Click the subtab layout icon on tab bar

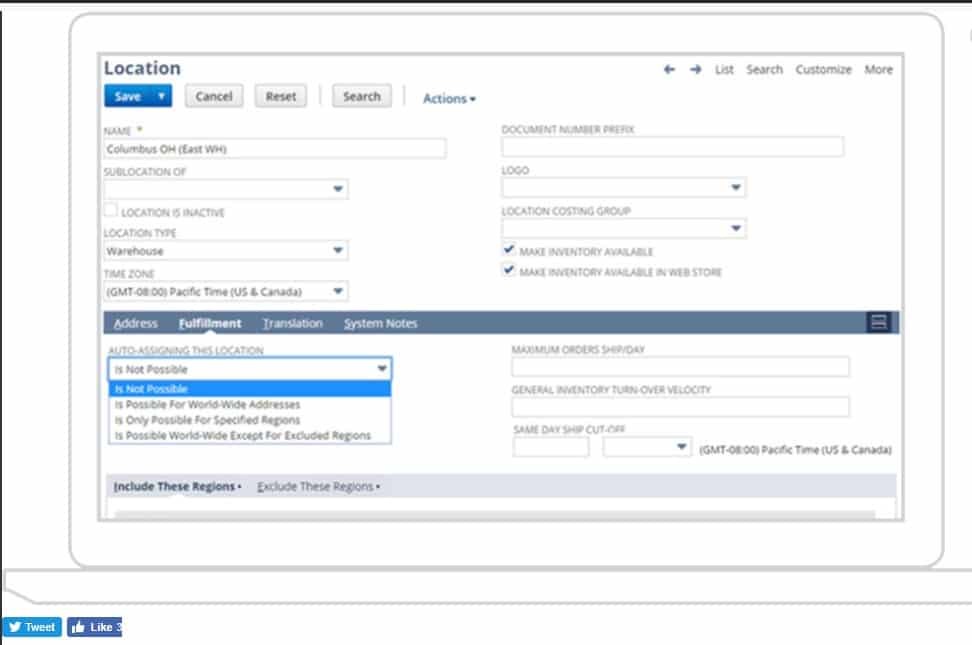880,322
